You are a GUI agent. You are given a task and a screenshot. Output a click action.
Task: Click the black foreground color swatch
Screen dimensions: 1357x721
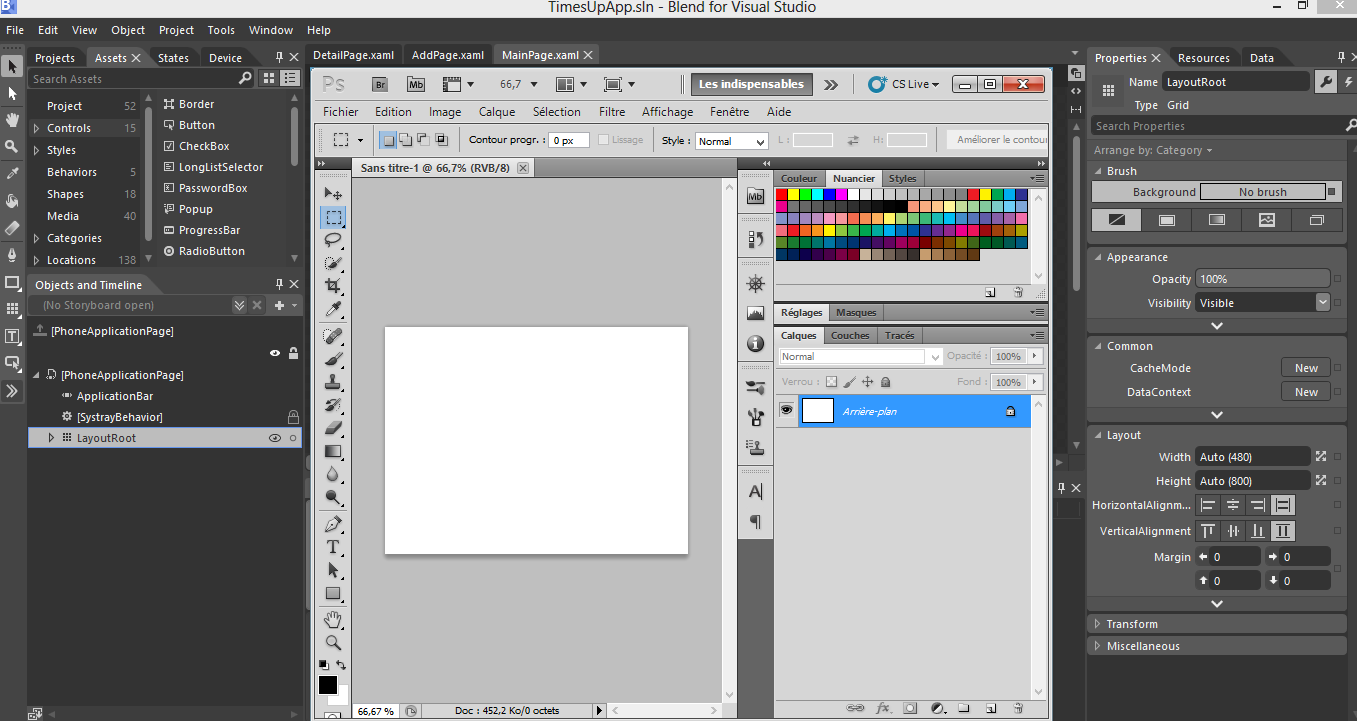(330, 684)
